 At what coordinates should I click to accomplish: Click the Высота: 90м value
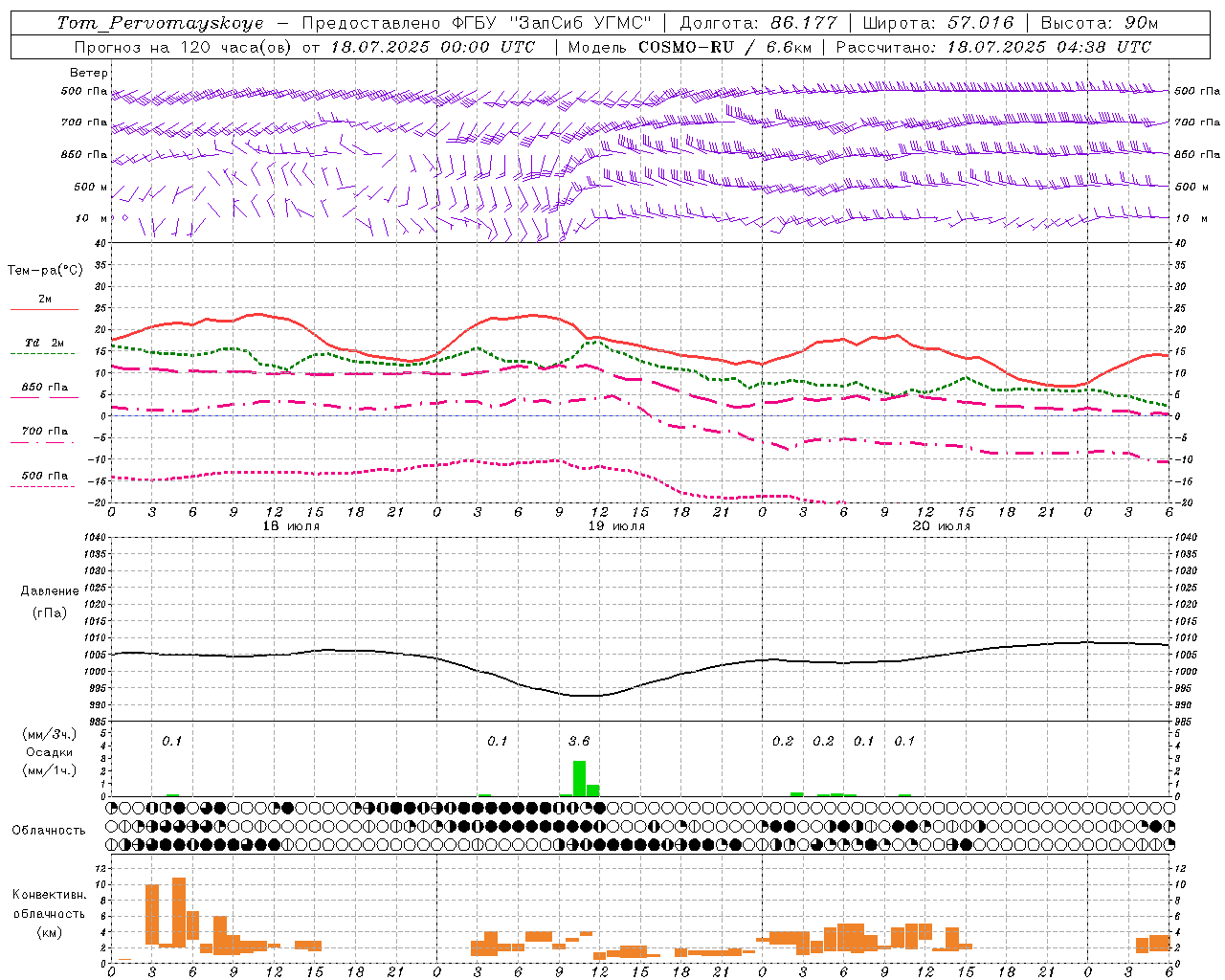click(x=1099, y=23)
